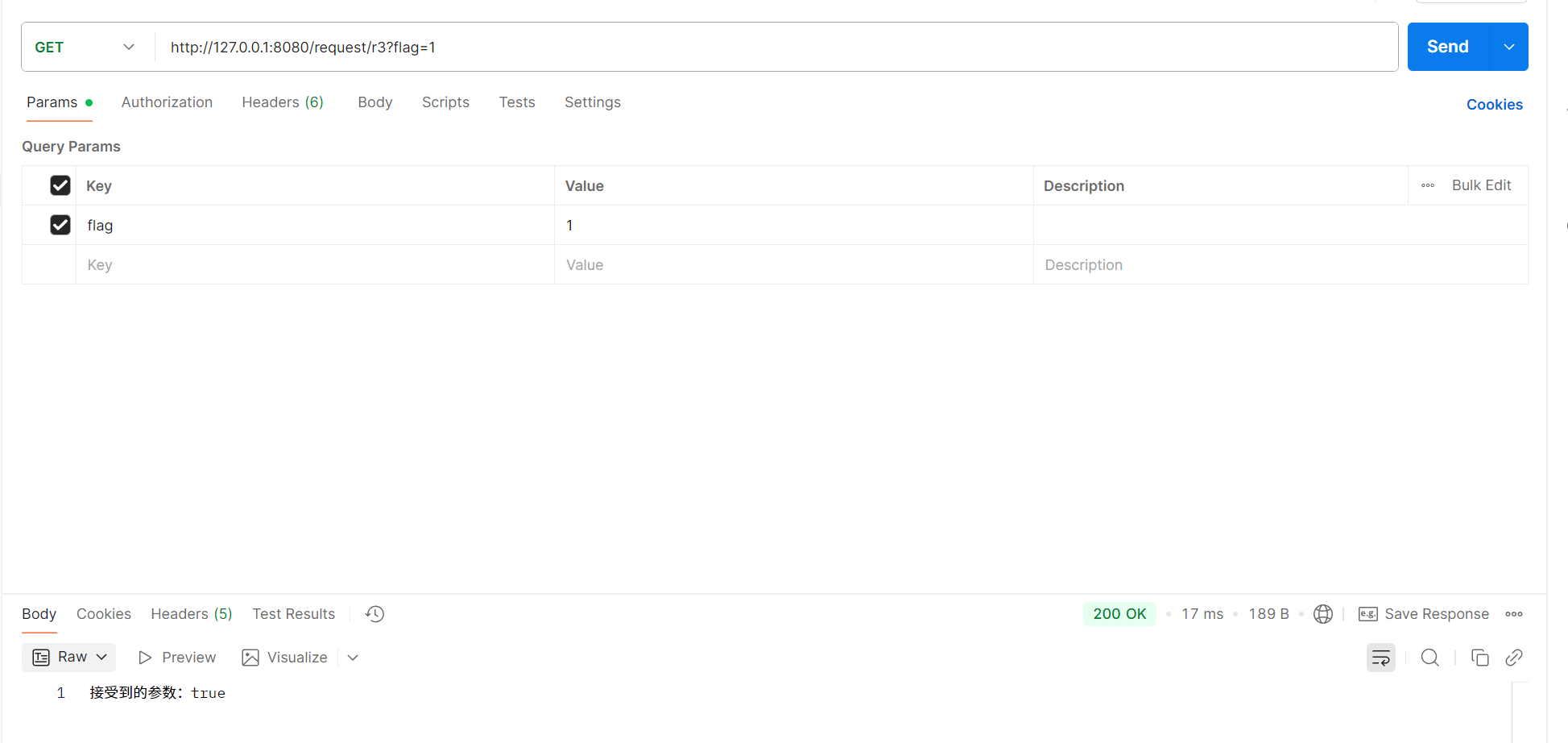Open the Tests tab
1568x743 pixels.
(517, 102)
